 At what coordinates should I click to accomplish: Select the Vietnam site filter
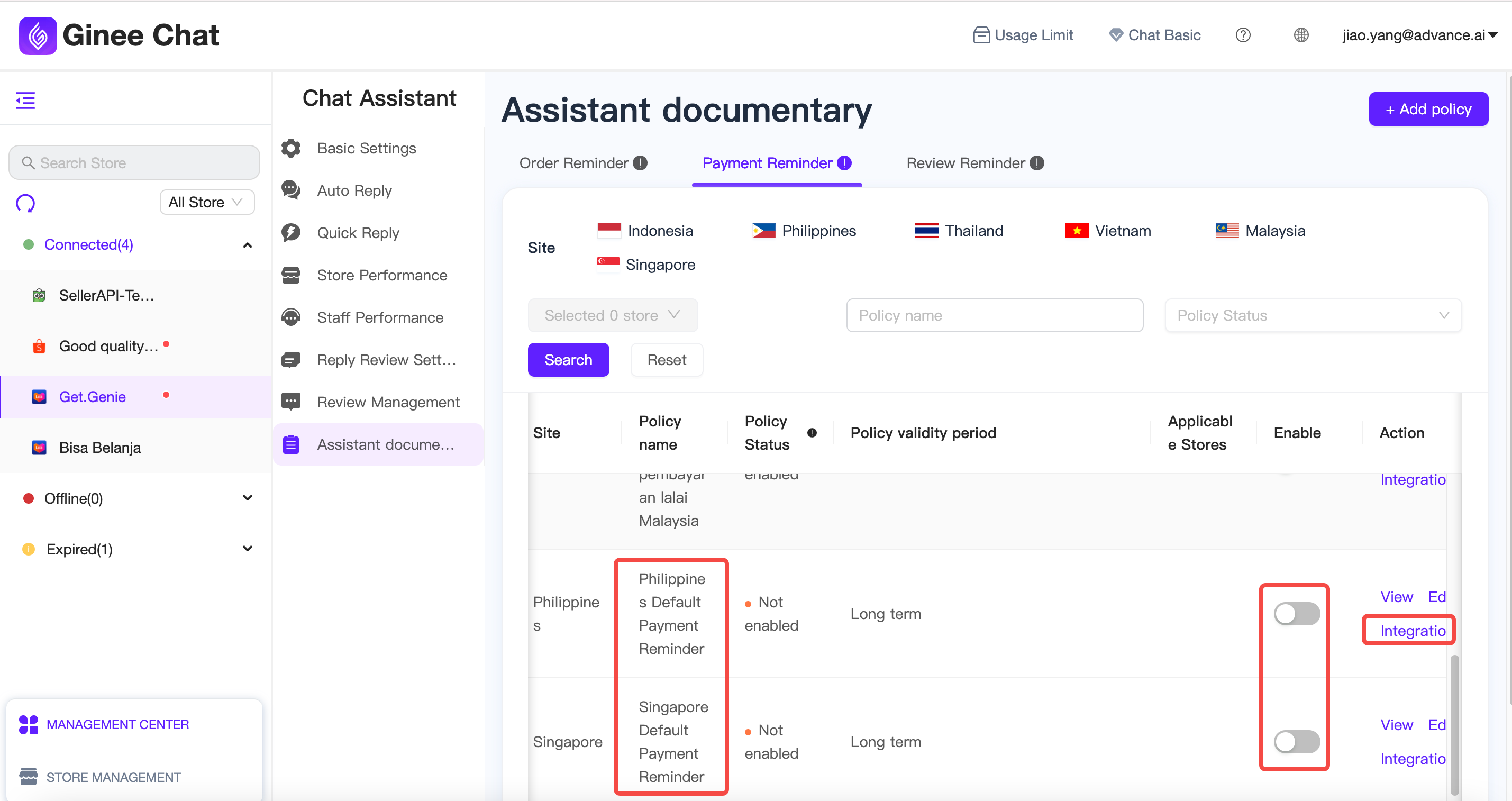click(1108, 231)
